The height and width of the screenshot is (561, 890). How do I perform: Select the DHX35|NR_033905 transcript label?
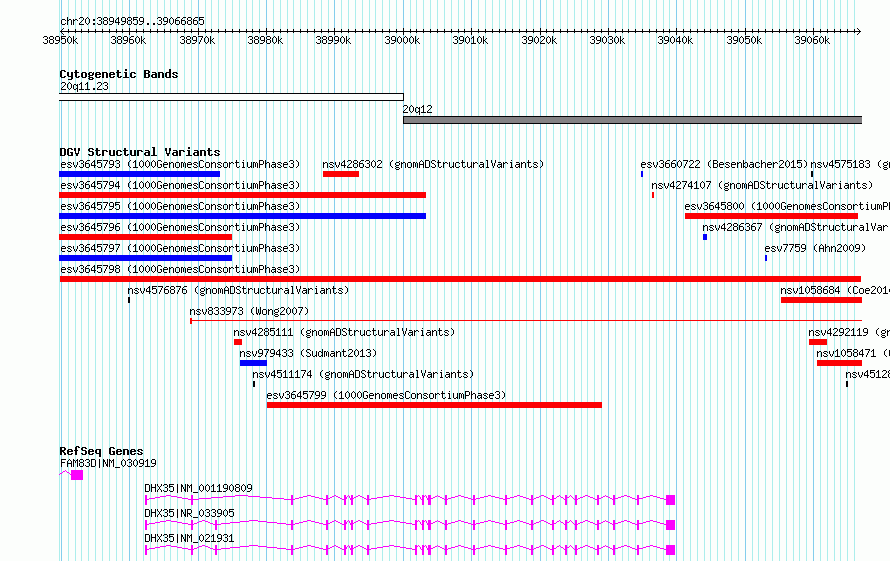189,513
